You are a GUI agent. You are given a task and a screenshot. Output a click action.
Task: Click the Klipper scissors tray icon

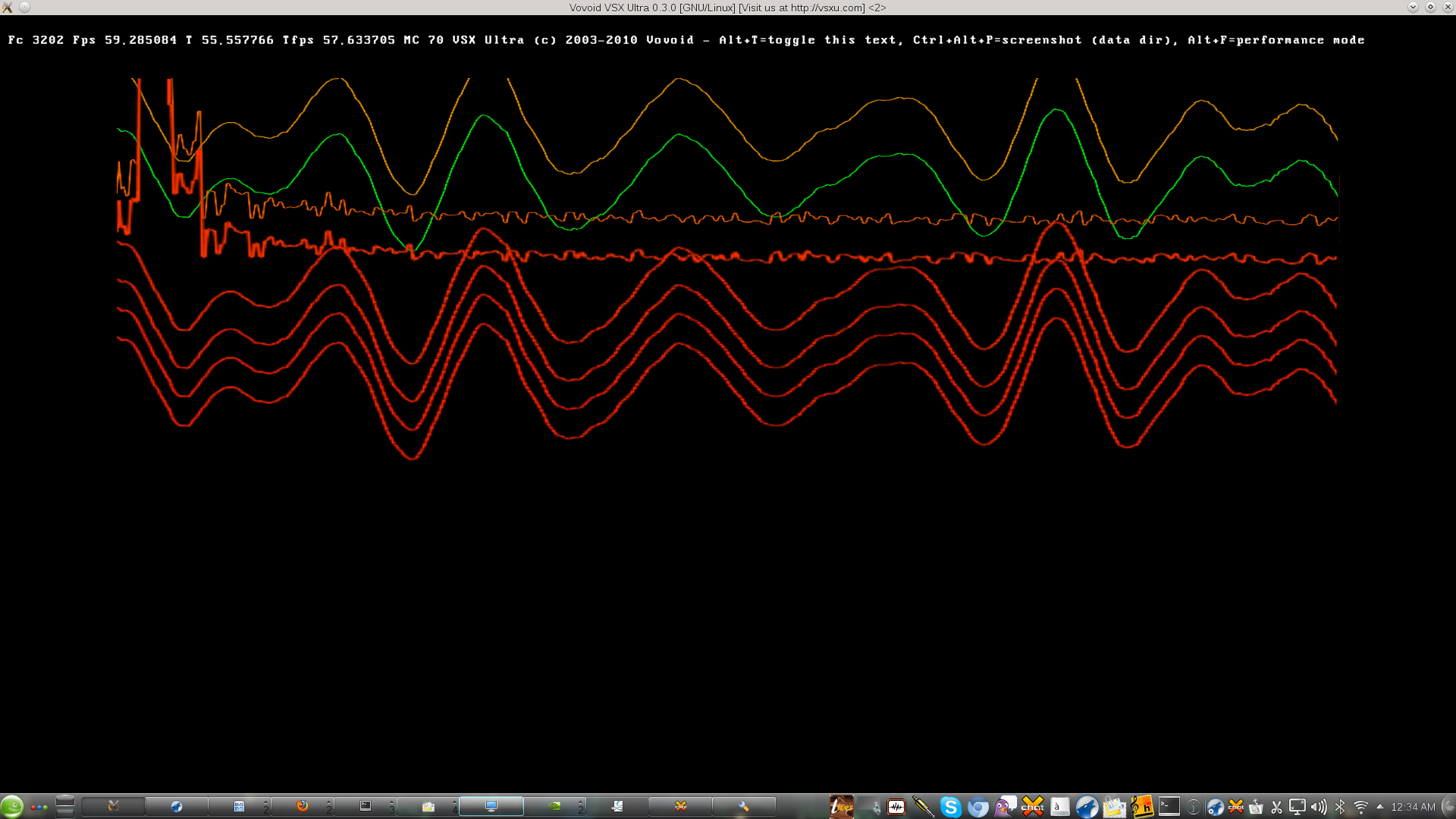coord(1276,807)
